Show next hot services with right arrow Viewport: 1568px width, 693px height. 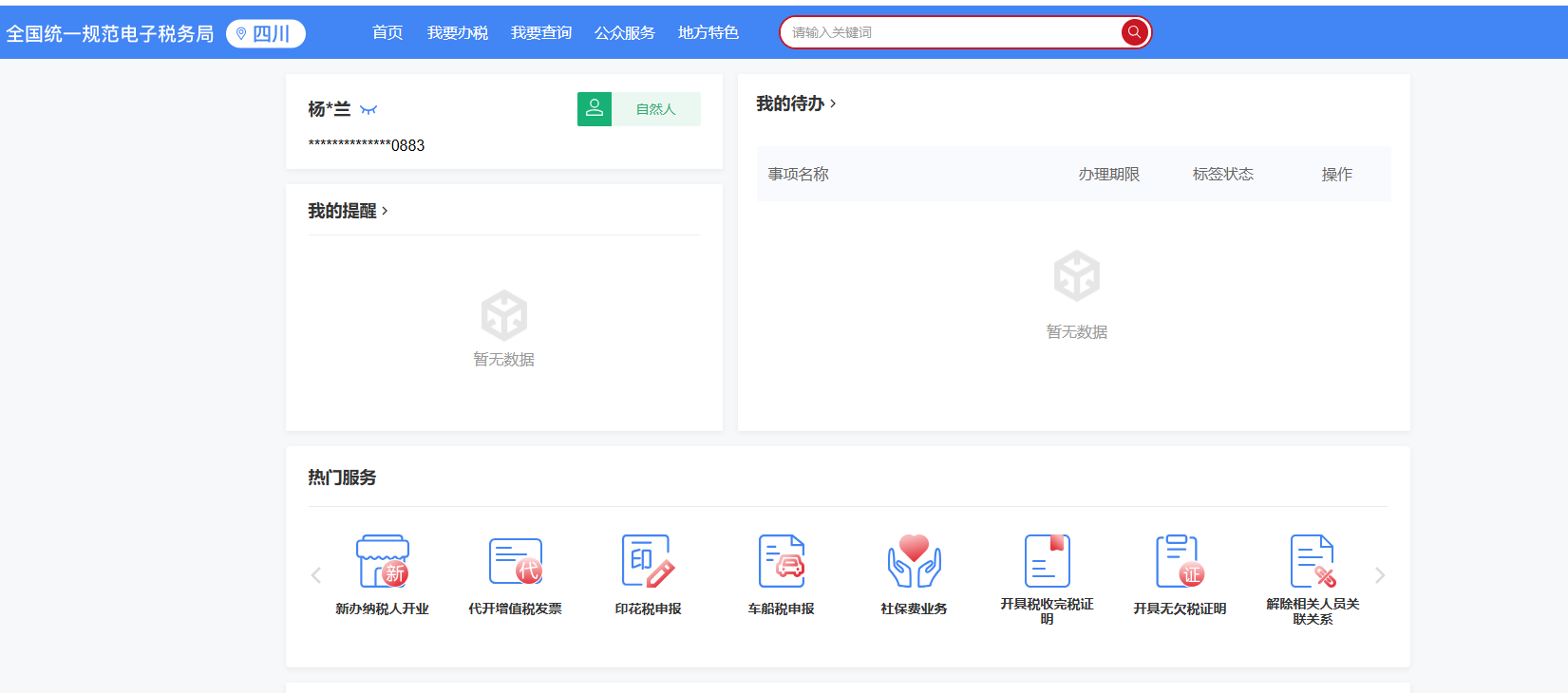point(1380,575)
